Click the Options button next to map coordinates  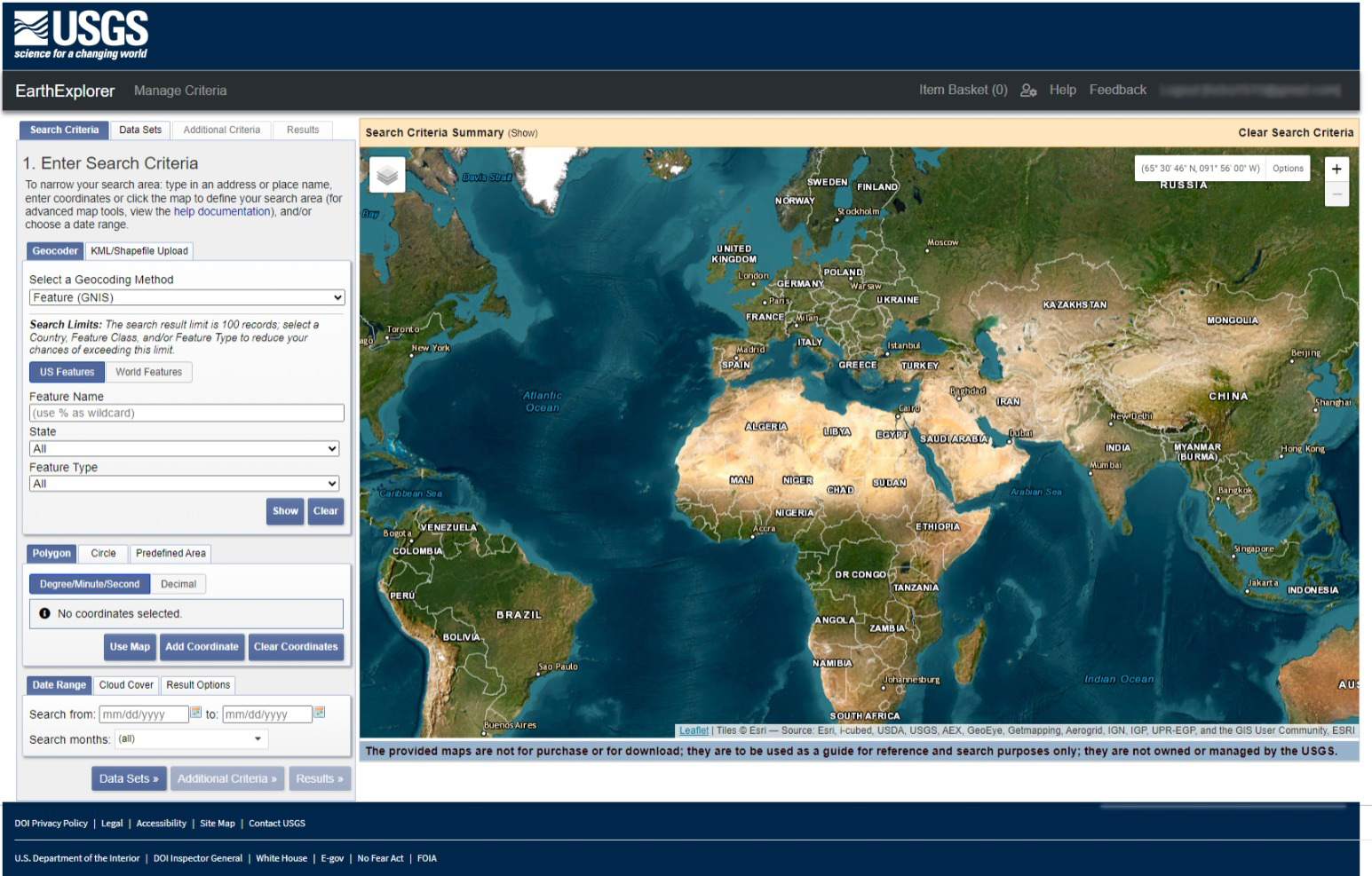point(1286,168)
